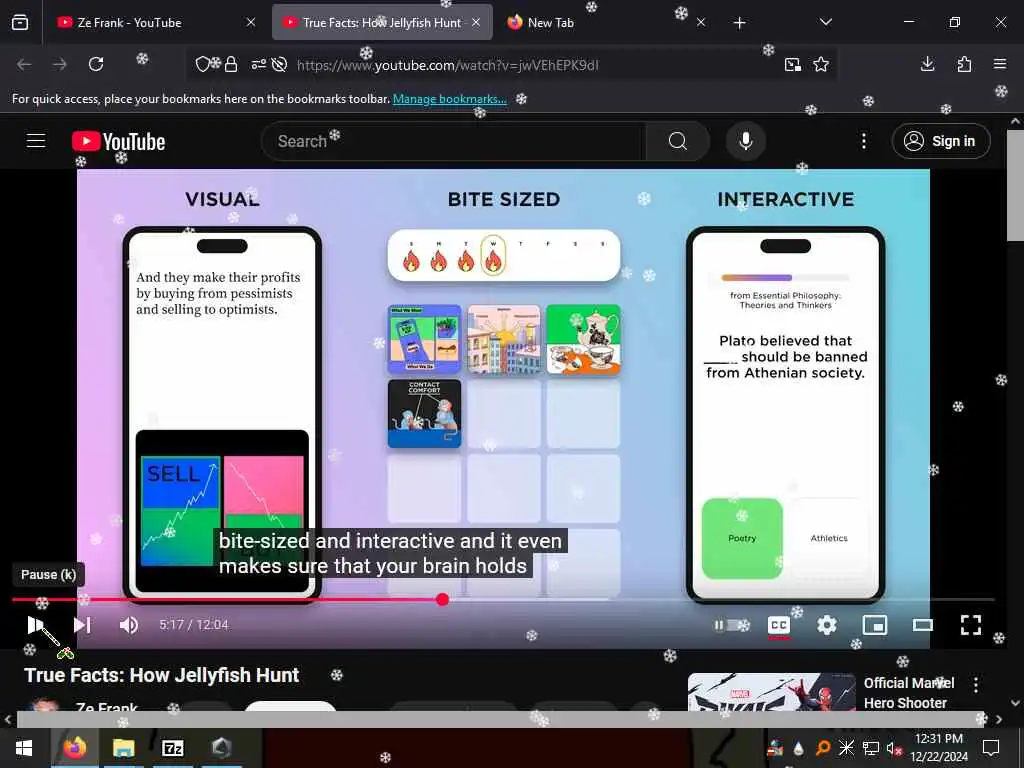This screenshot has width=1024, height=768.
Task: Skip to the next video
Action: click(82, 625)
